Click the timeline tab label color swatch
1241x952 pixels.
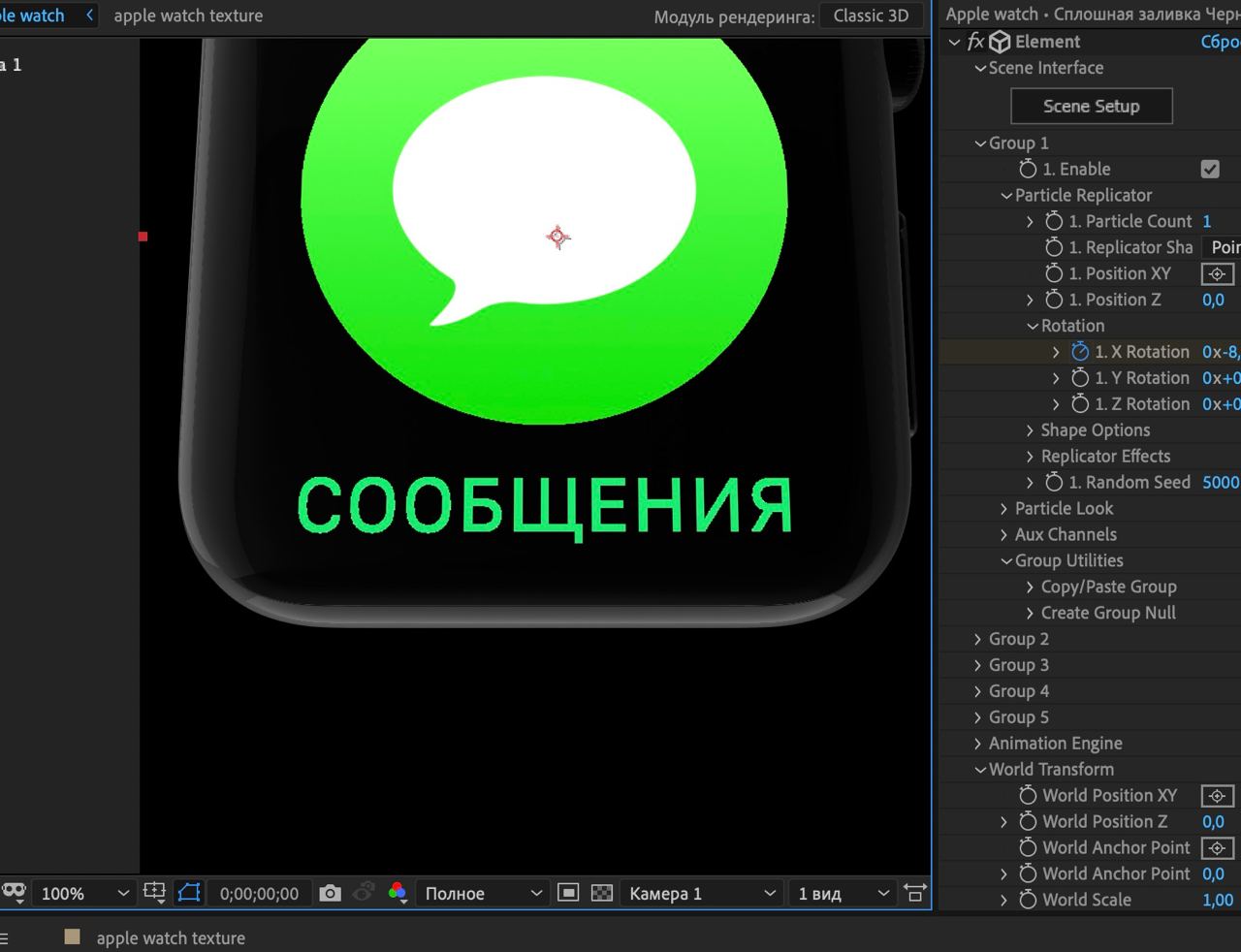coord(72,936)
